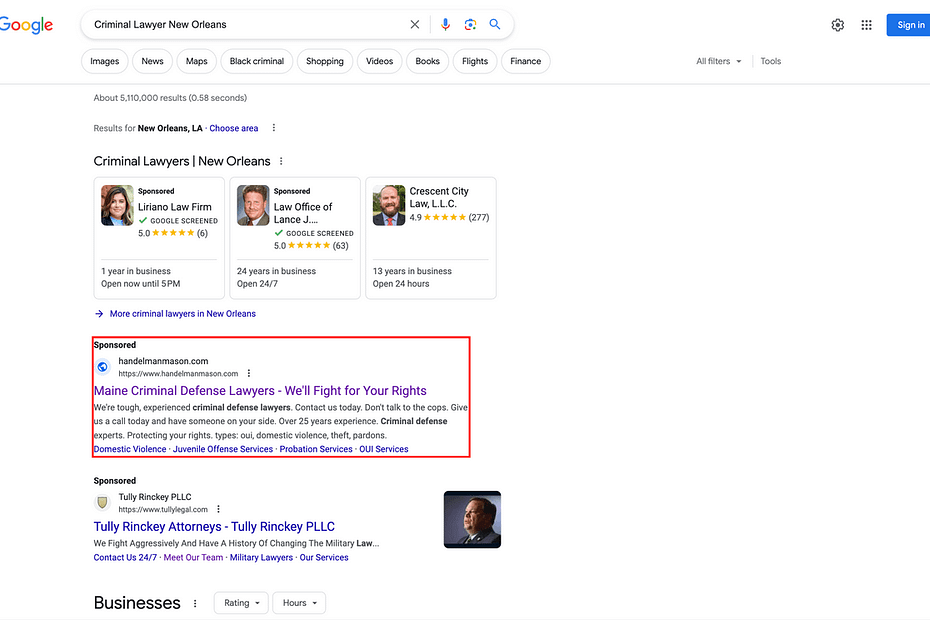Open the Law Office of Lance J. photo
Viewport: 930px width, 620px height.
[x=253, y=205]
